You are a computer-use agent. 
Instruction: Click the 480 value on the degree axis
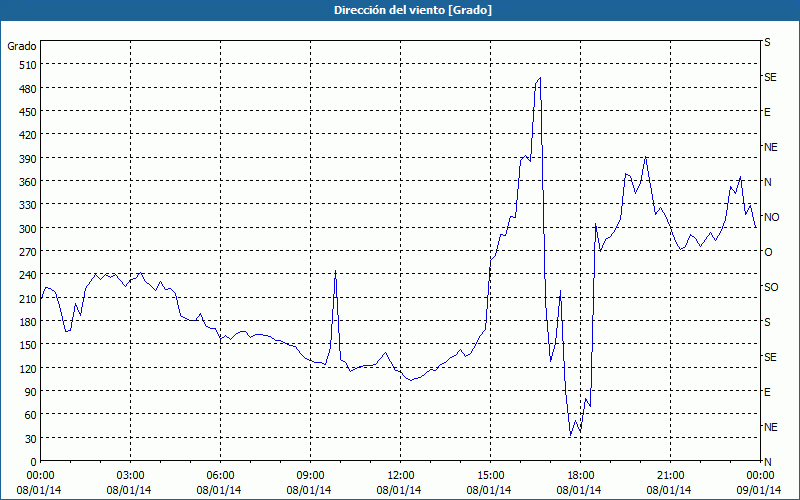click(x=27, y=88)
